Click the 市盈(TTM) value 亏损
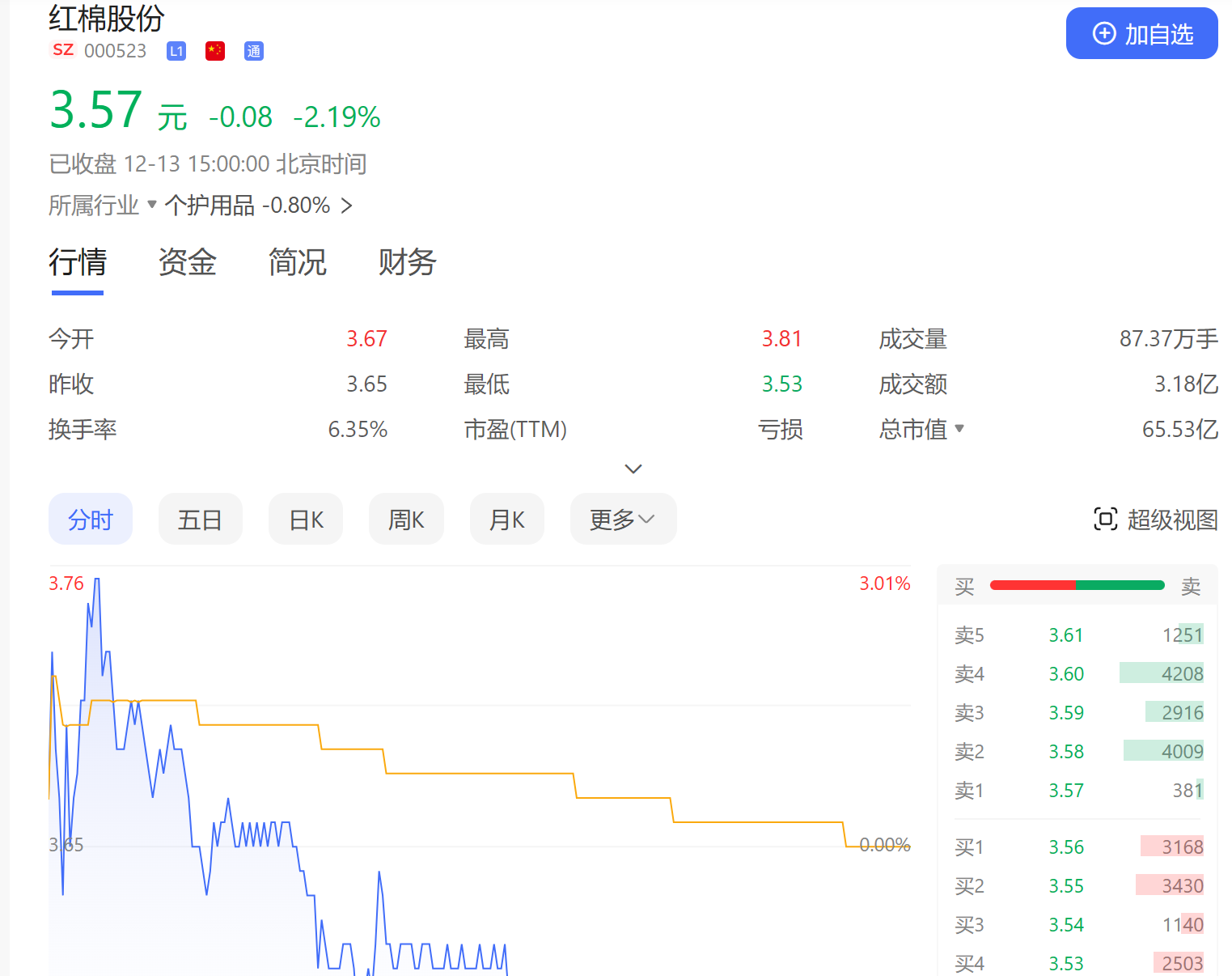 point(781,429)
